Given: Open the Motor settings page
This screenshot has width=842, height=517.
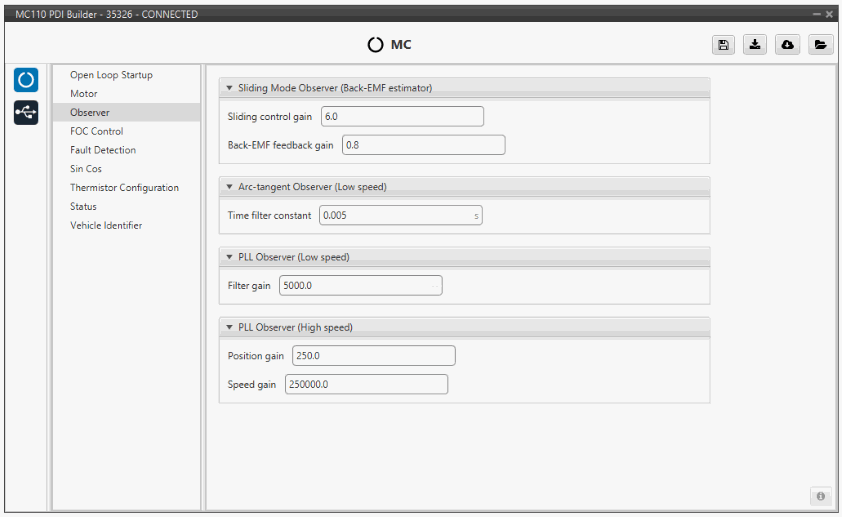Looking at the screenshot, I should 84,94.
